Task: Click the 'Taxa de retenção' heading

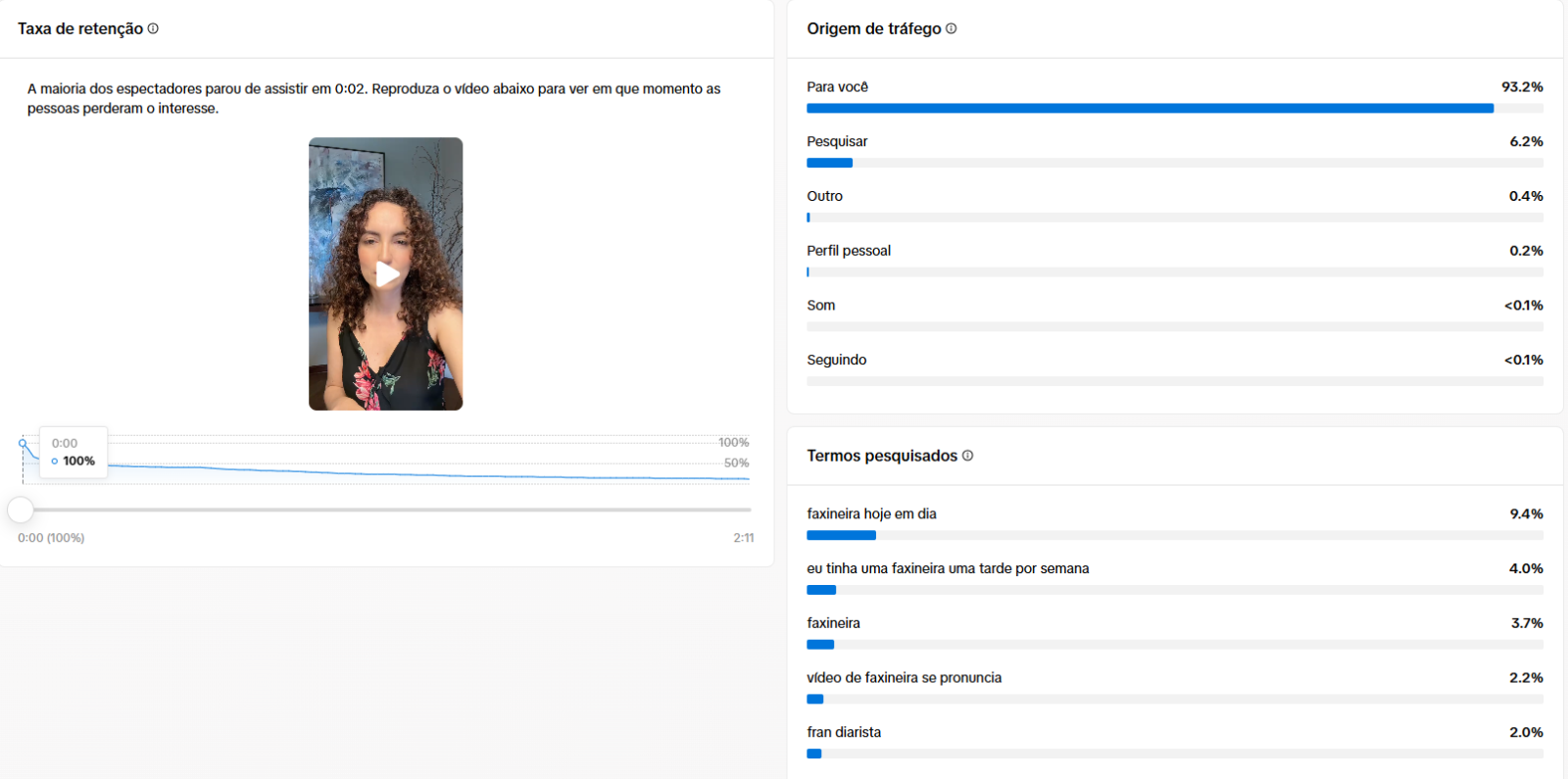Action: tap(80, 29)
